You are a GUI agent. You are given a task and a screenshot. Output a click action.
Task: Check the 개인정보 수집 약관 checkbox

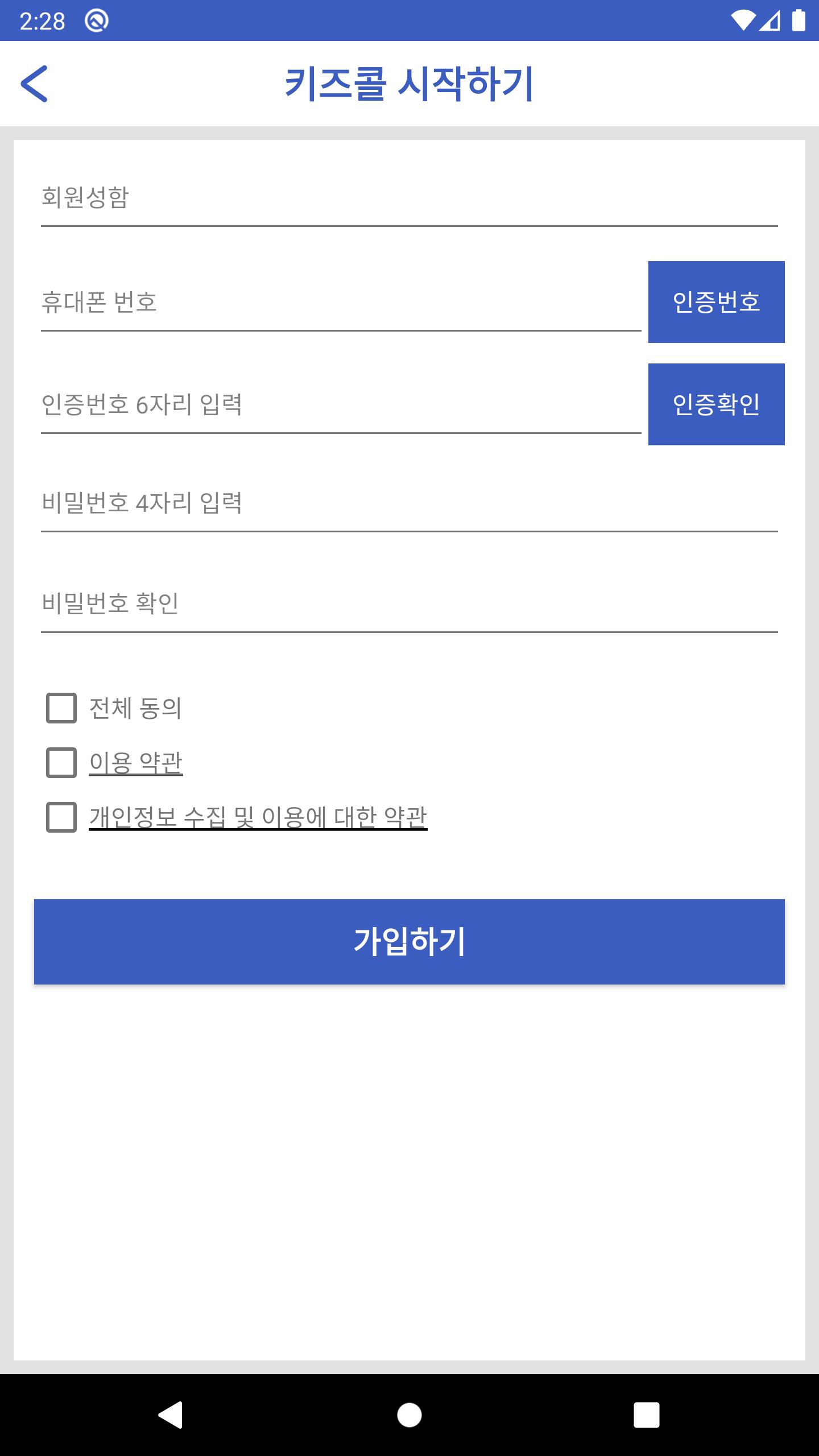[x=61, y=817]
